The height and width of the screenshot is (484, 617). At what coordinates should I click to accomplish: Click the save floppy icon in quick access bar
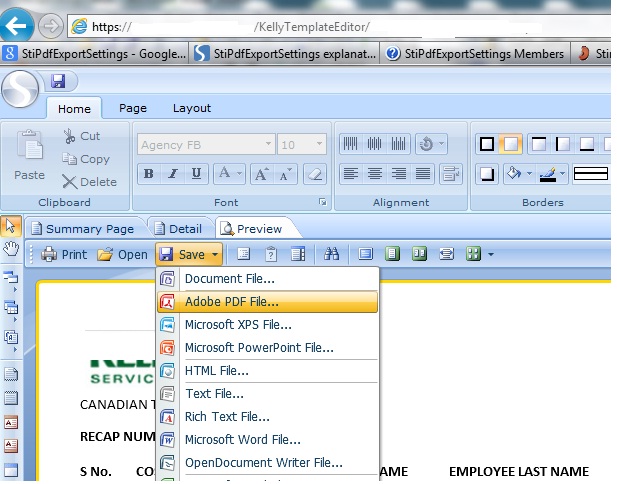[x=58, y=81]
